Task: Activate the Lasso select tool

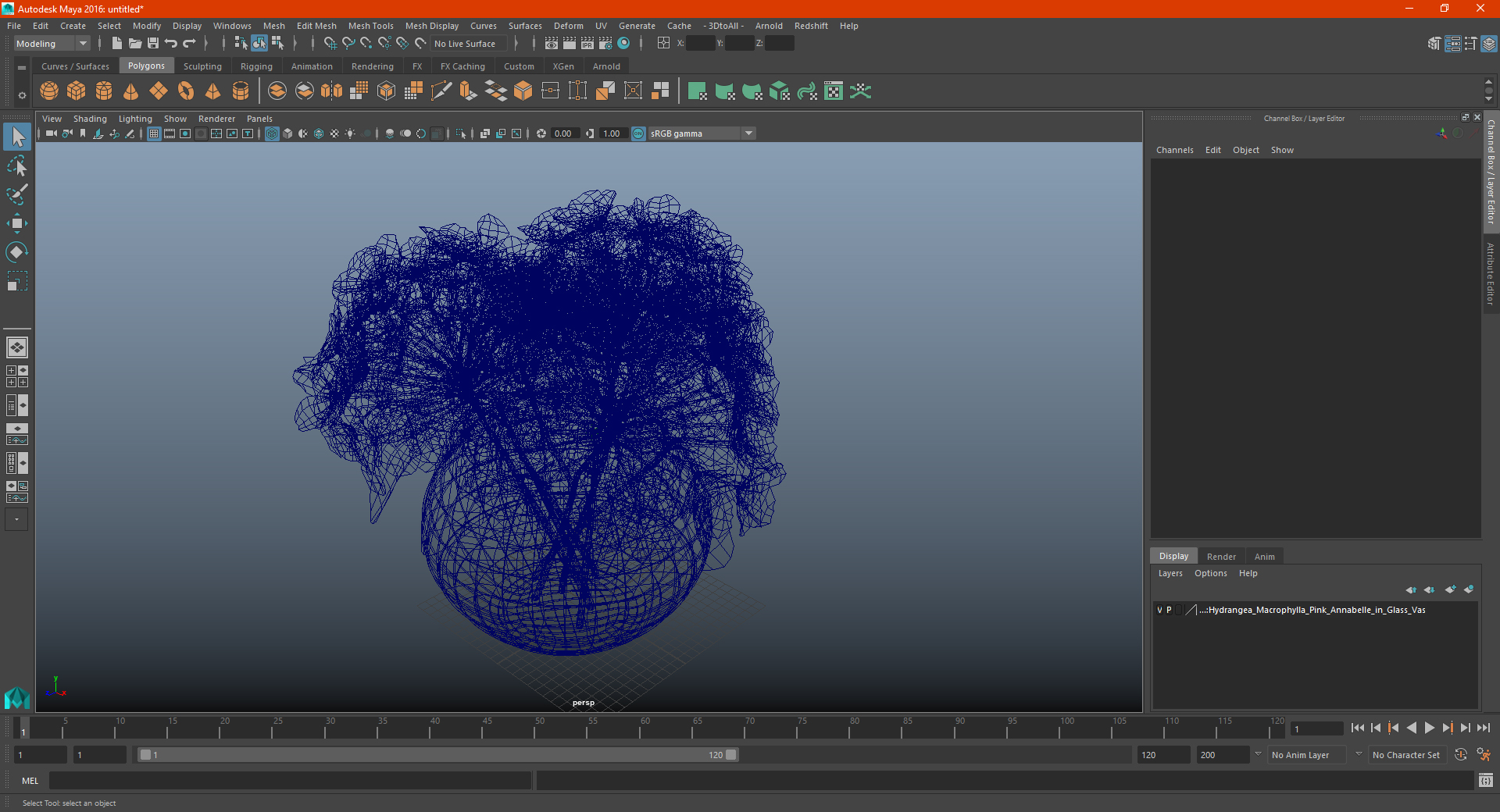Action: pyautogui.click(x=16, y=166)
